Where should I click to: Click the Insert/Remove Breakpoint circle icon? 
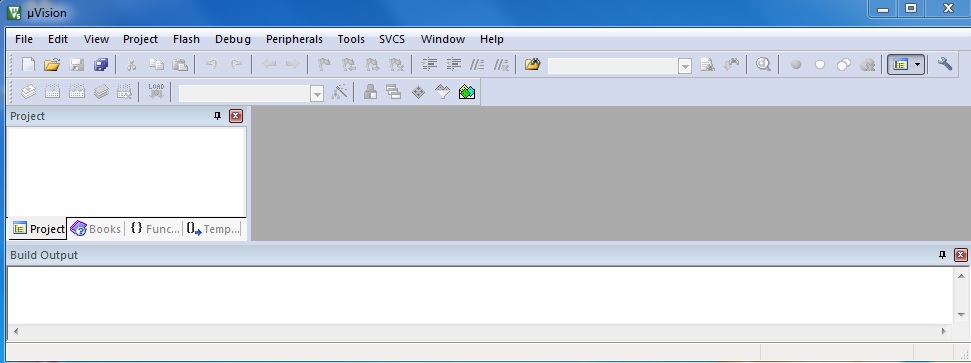click(796, 64)
